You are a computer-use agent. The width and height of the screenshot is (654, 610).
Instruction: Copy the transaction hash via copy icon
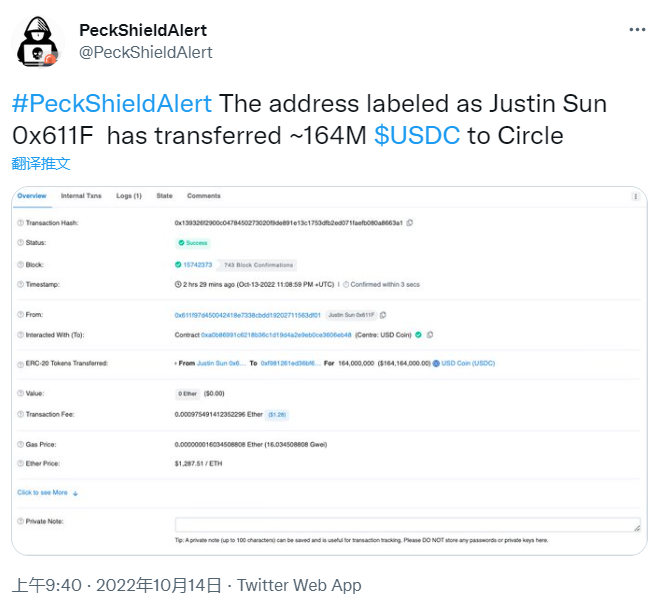pyautogui.click(x=410, y=222)
